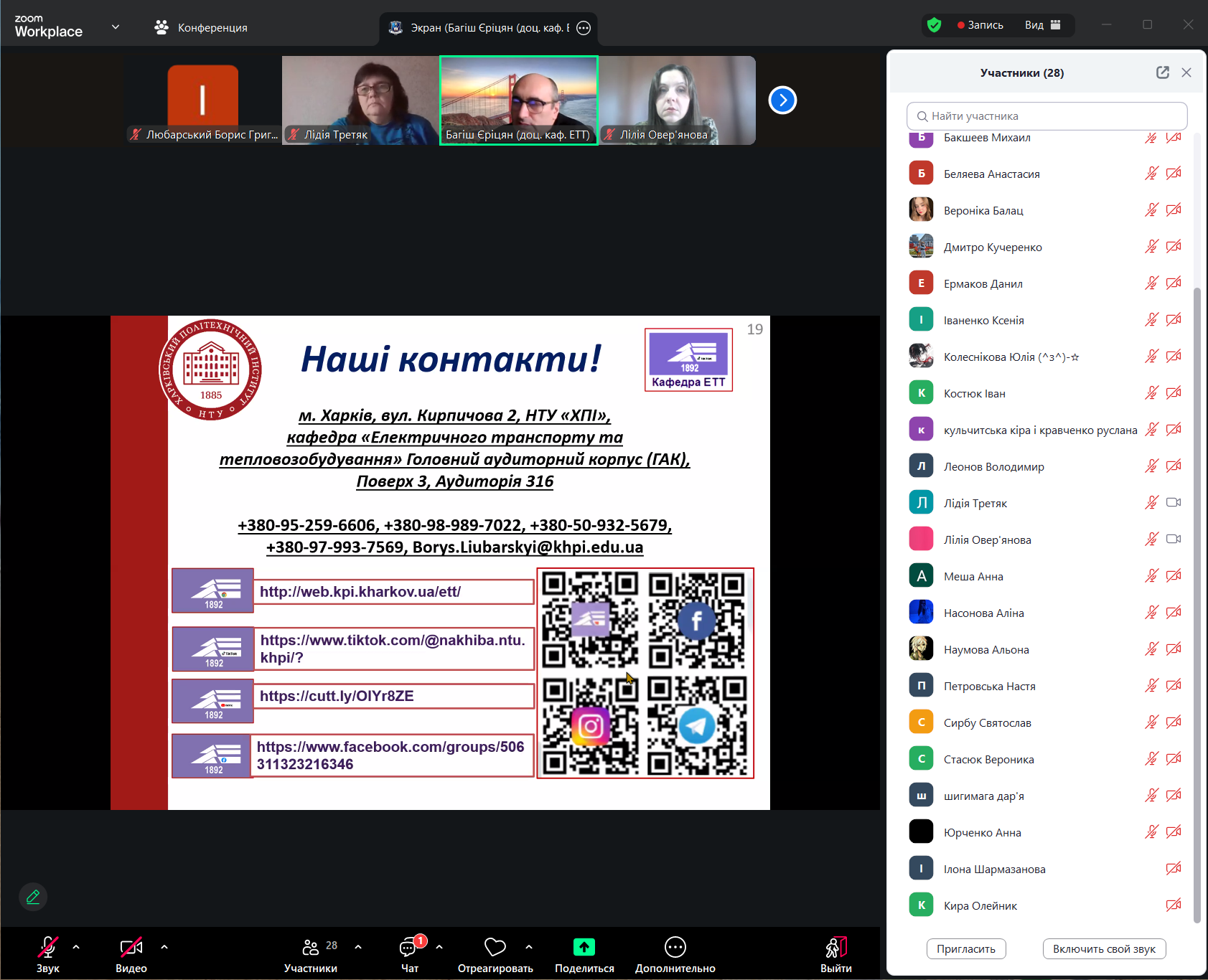Click the Leave meeting icon
1208x980 pixels.
click(x=835, y=948)
